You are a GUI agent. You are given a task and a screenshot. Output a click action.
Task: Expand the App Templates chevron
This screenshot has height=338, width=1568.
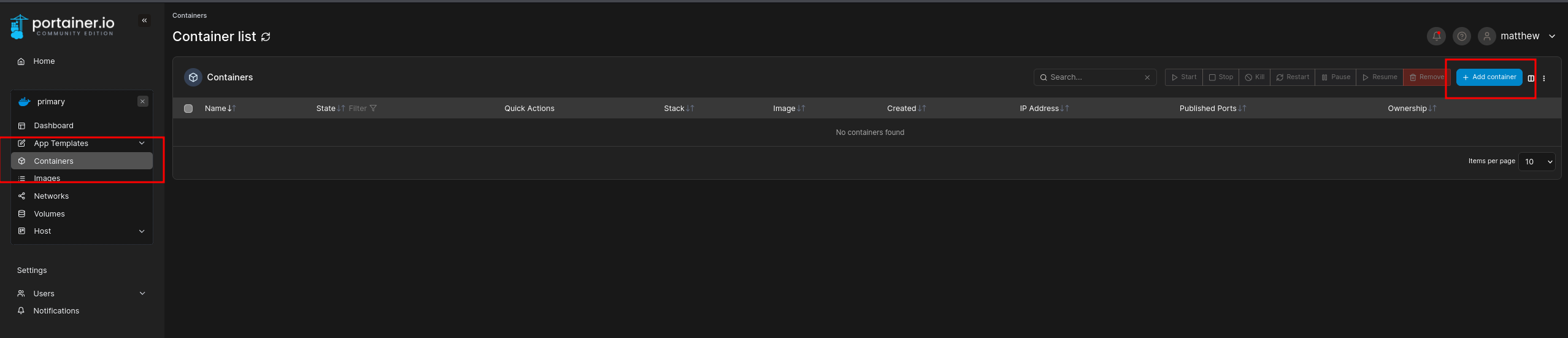click(x=142, y=144)
